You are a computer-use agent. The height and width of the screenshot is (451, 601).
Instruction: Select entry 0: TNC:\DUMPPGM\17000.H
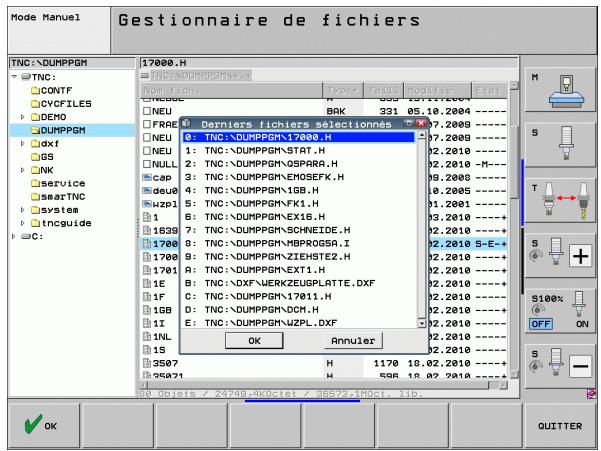[299, 137]
